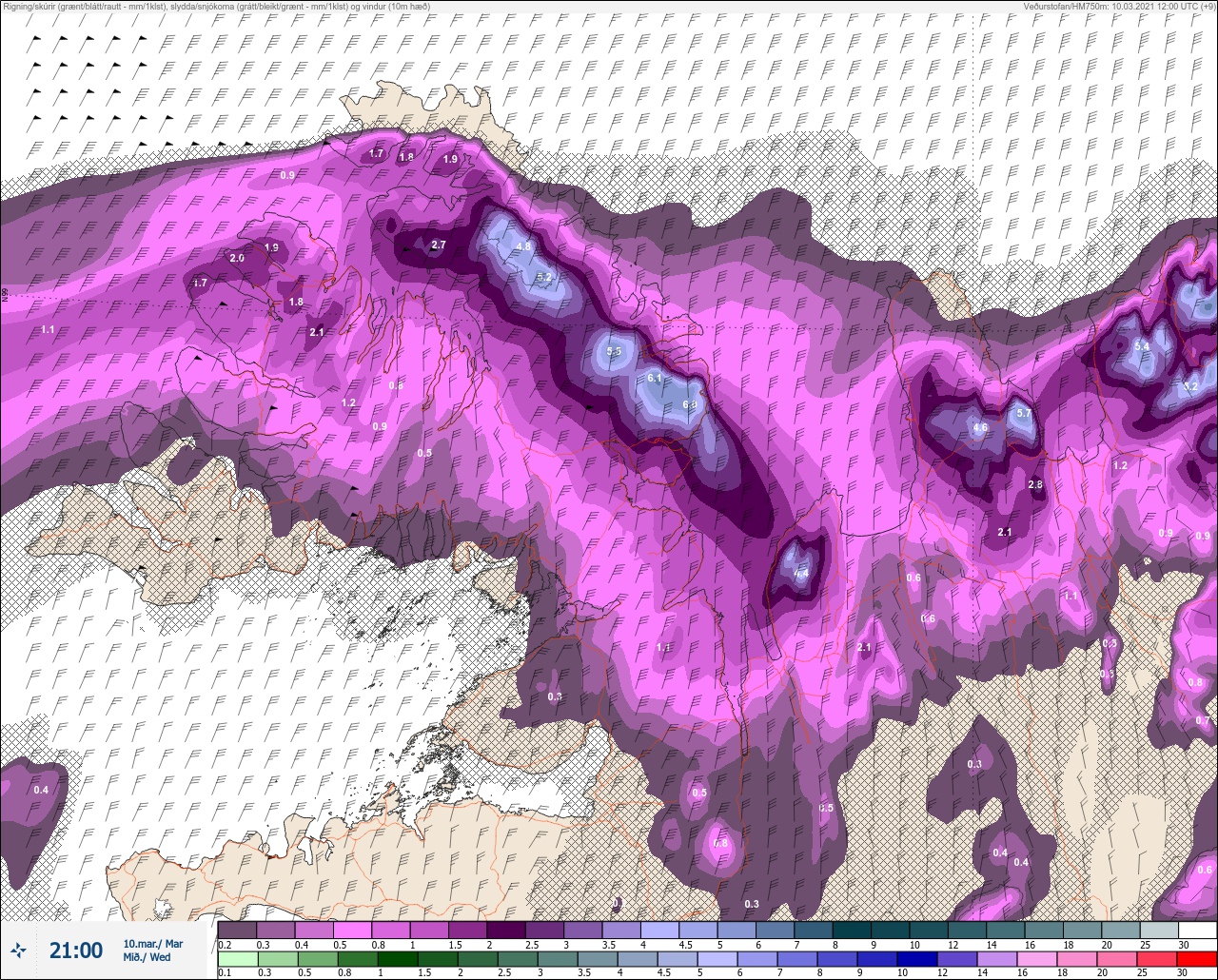Image resolution: width=1218 pixels, height=980 pixels.
Task: Pick the 25 red-pink swatch in the rain scale
Action: tap(1156, 959)
